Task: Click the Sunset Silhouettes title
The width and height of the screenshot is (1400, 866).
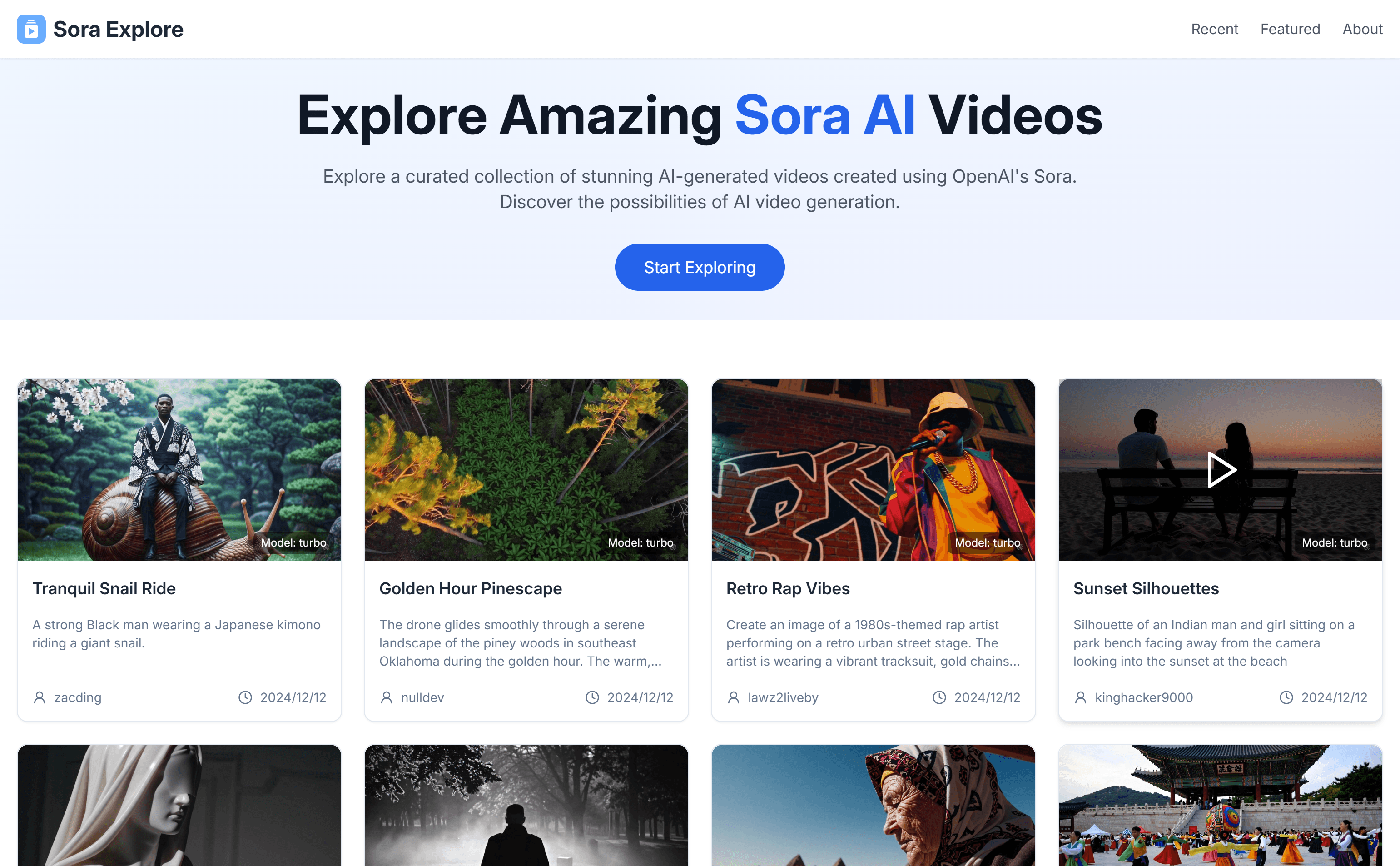Action: point(1146,588)
